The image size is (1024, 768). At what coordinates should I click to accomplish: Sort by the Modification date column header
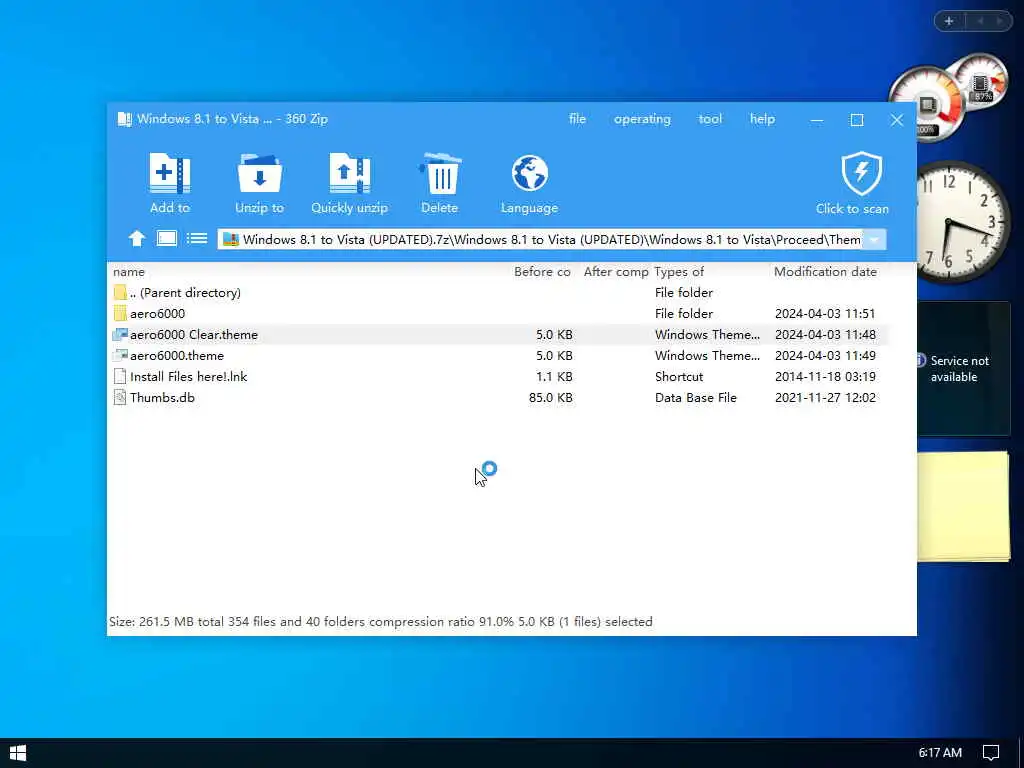825,272
